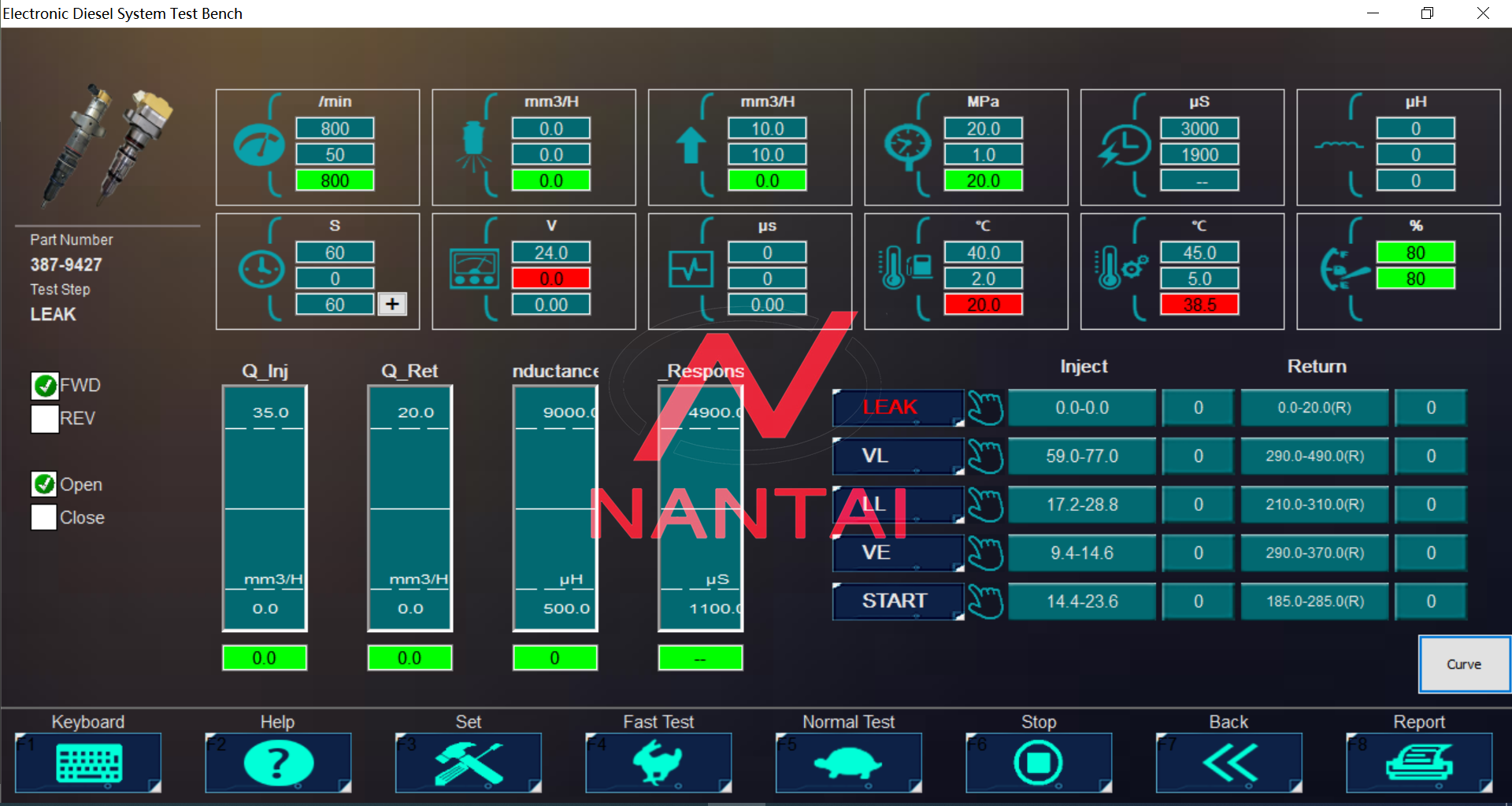Select the VE test step
Viewport: 1512px width, 806px height.
click(897, 553)
